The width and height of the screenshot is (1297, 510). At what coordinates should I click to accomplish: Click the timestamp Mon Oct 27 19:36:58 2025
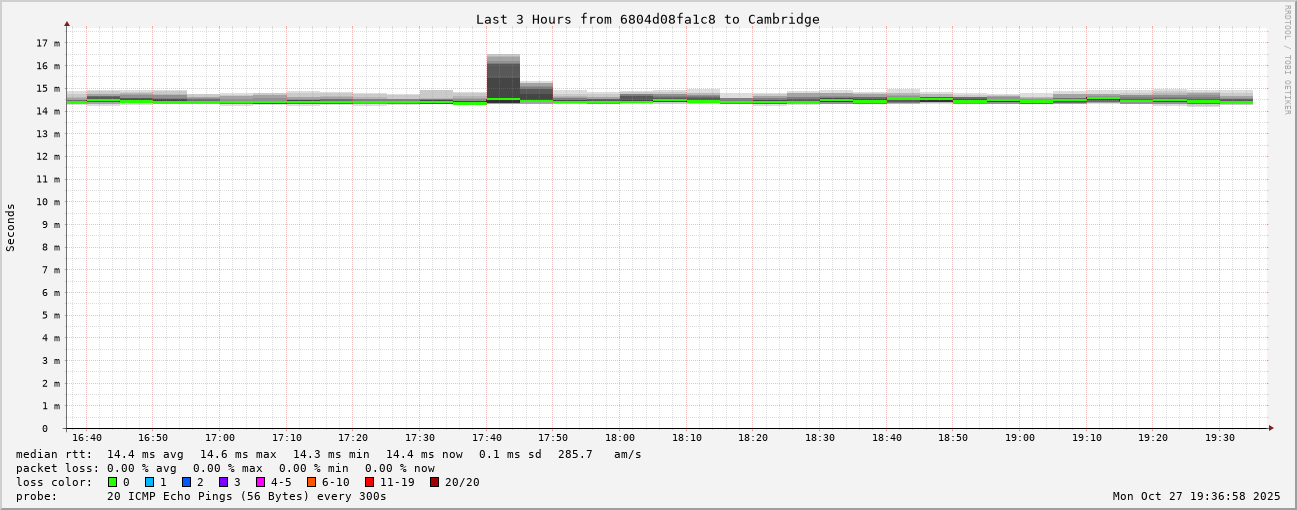click(x=1196, y=496)
